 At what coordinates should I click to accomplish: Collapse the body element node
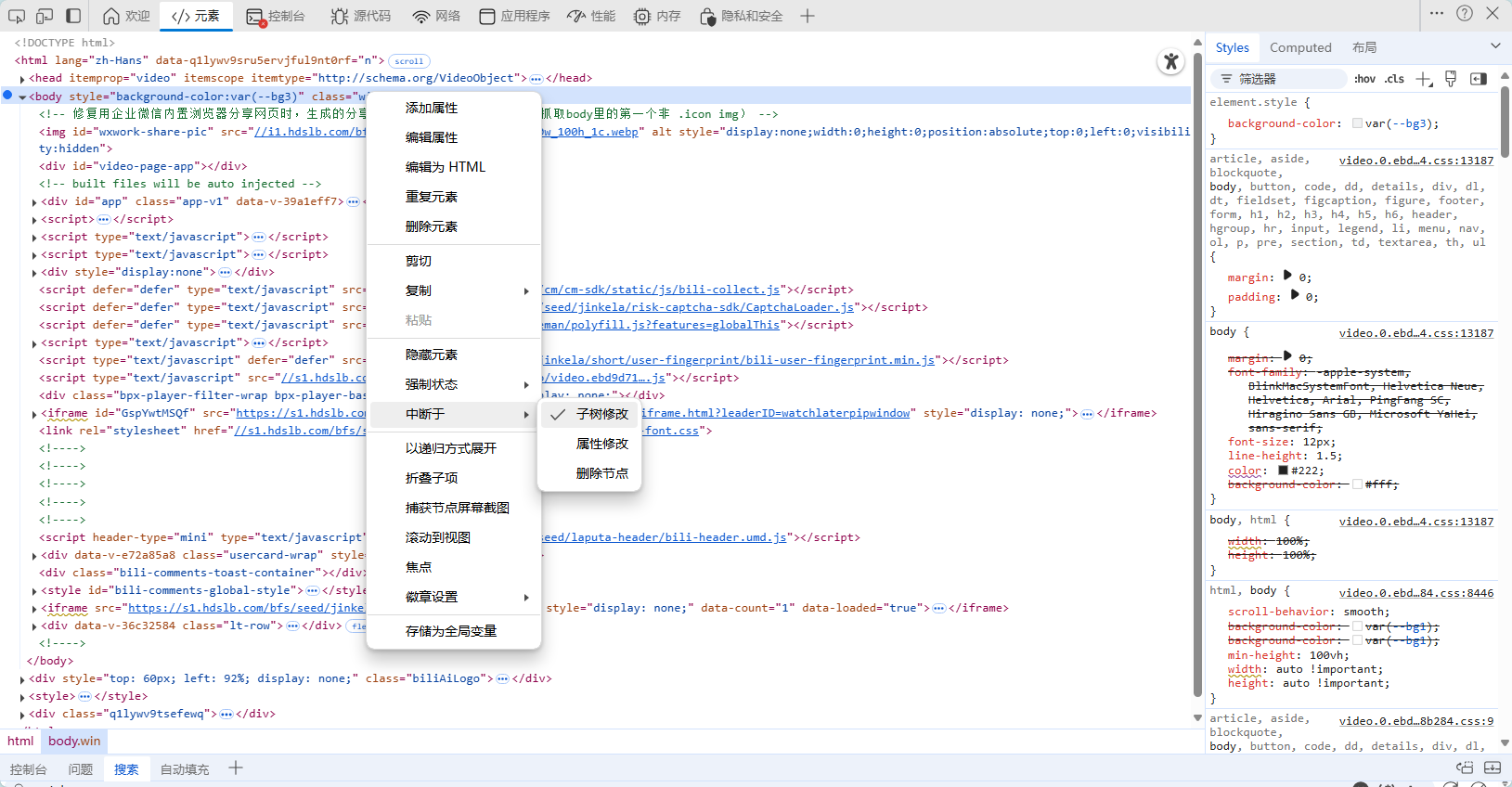coord(22,97)
